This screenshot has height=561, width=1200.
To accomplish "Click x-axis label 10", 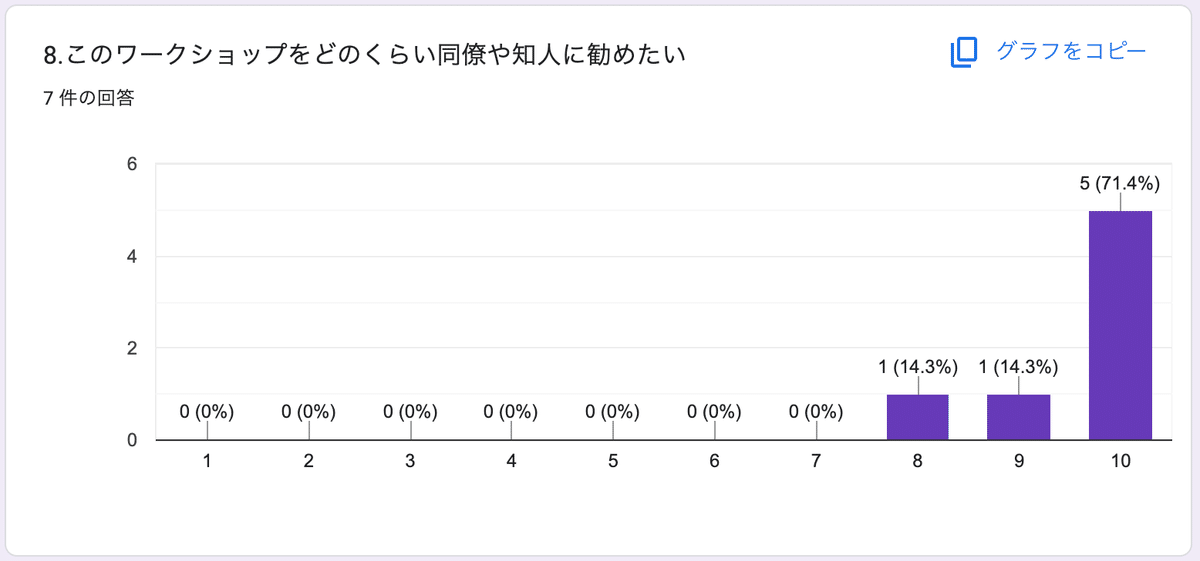I will 1120,461.
